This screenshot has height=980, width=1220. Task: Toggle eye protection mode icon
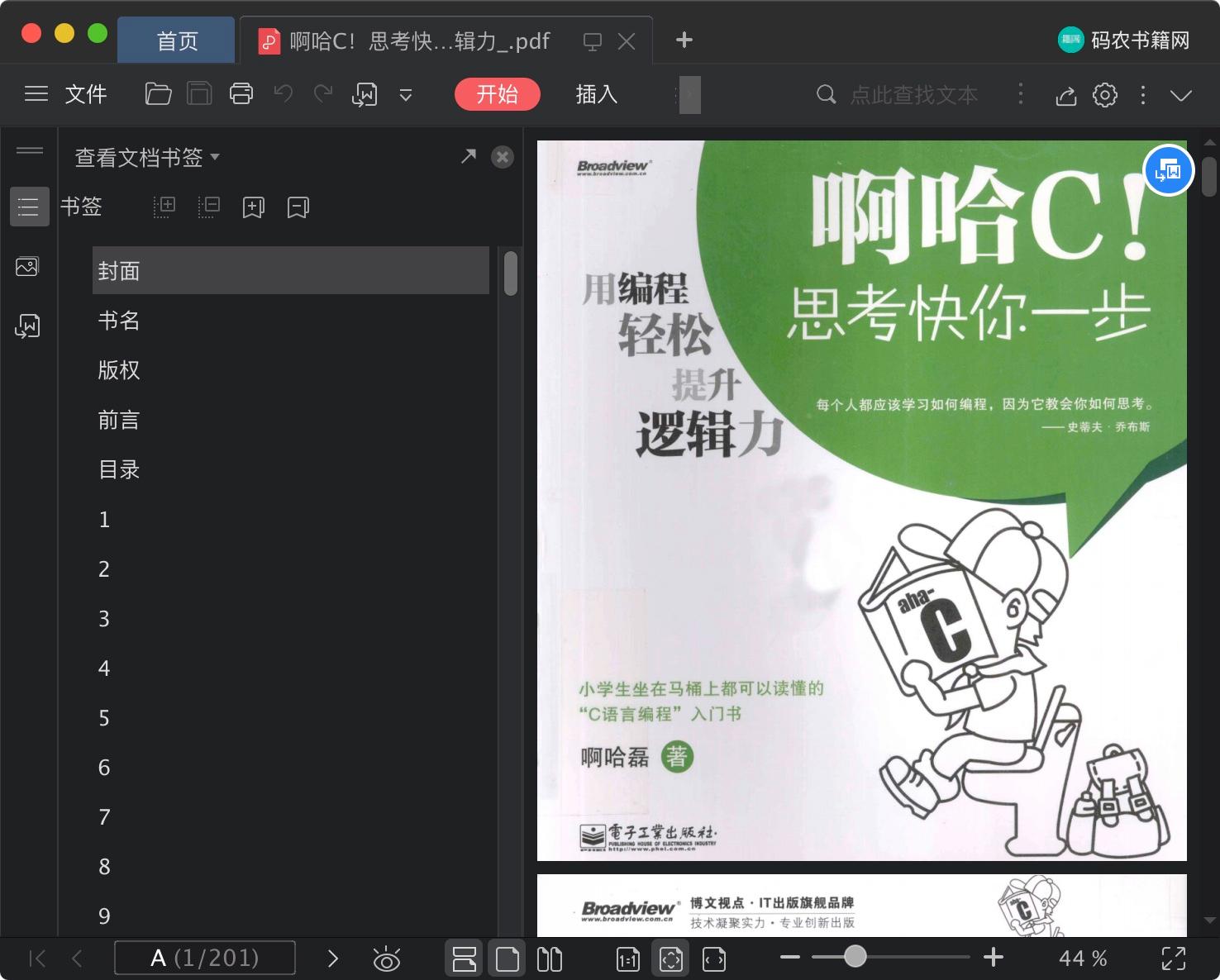coord(387,959)
